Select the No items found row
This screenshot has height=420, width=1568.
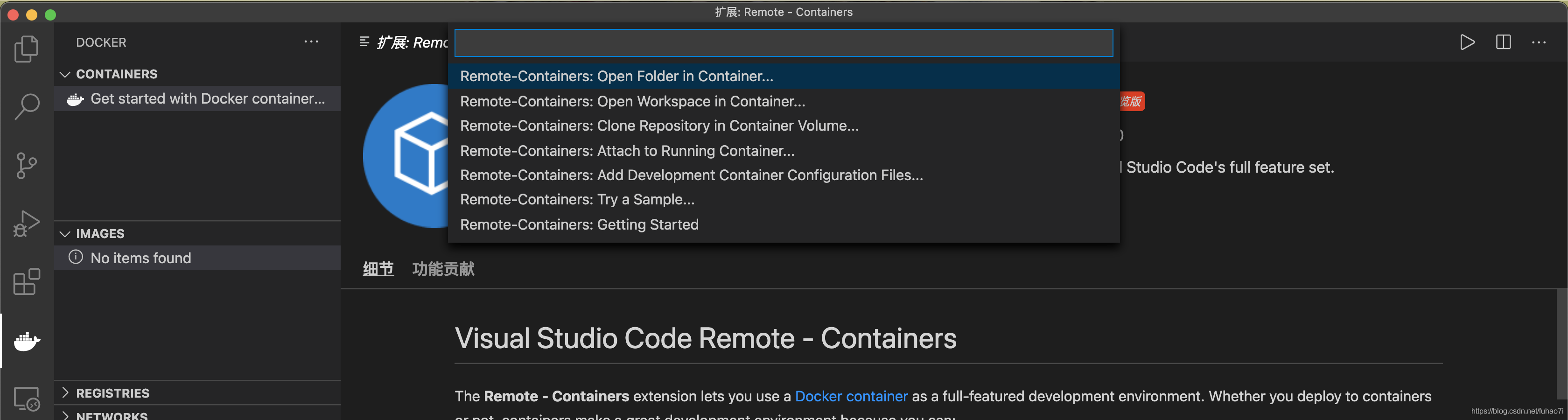pos(197,258)
